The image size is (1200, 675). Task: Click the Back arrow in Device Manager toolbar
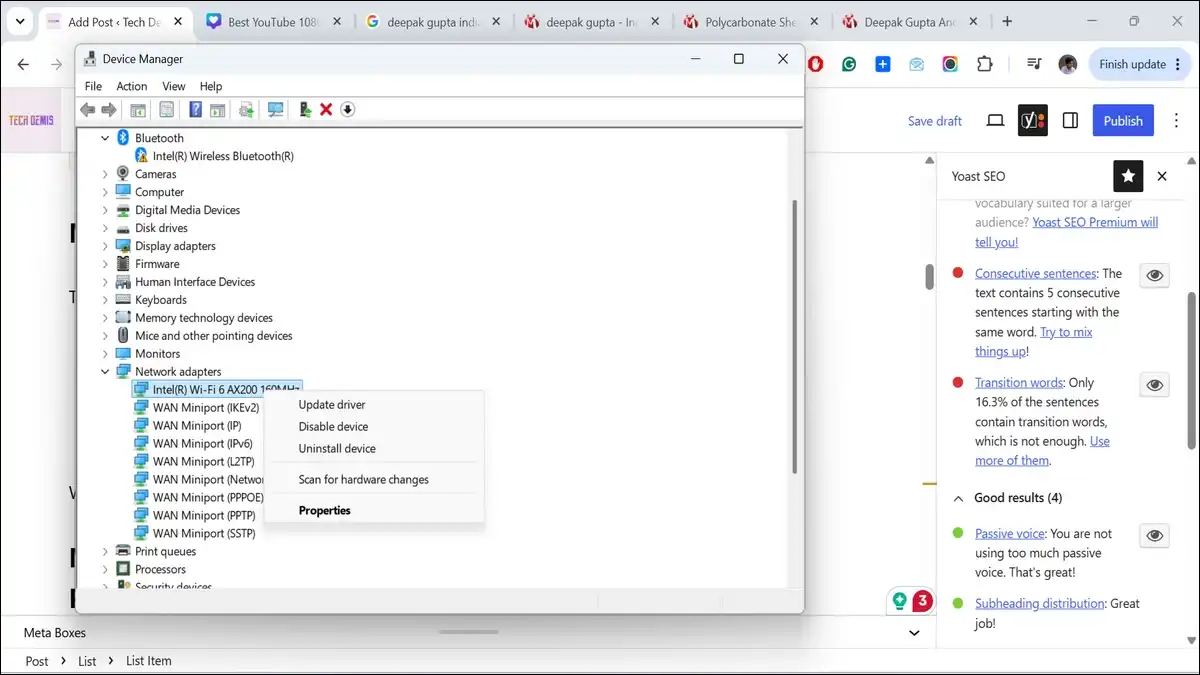(x=88, y=110)
